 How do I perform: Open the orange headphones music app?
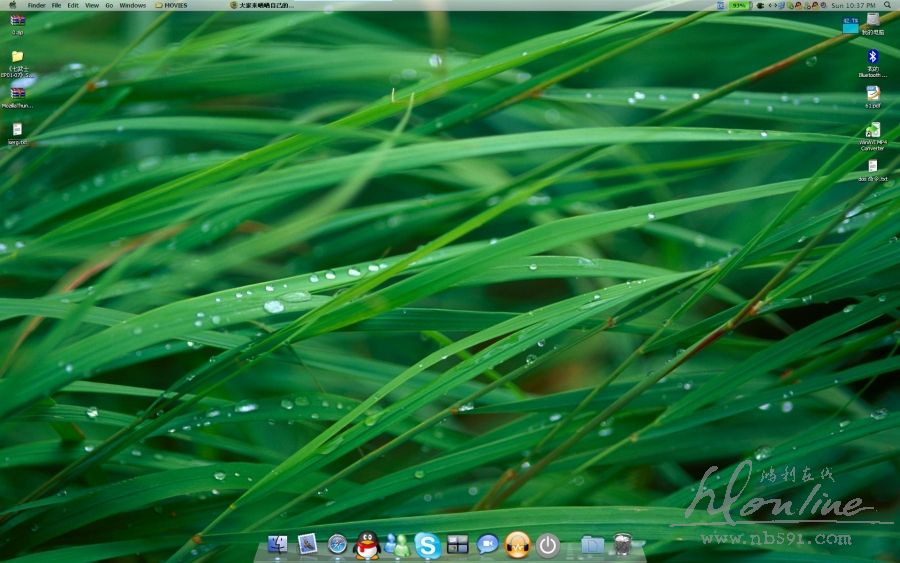(x=517, y=545)
